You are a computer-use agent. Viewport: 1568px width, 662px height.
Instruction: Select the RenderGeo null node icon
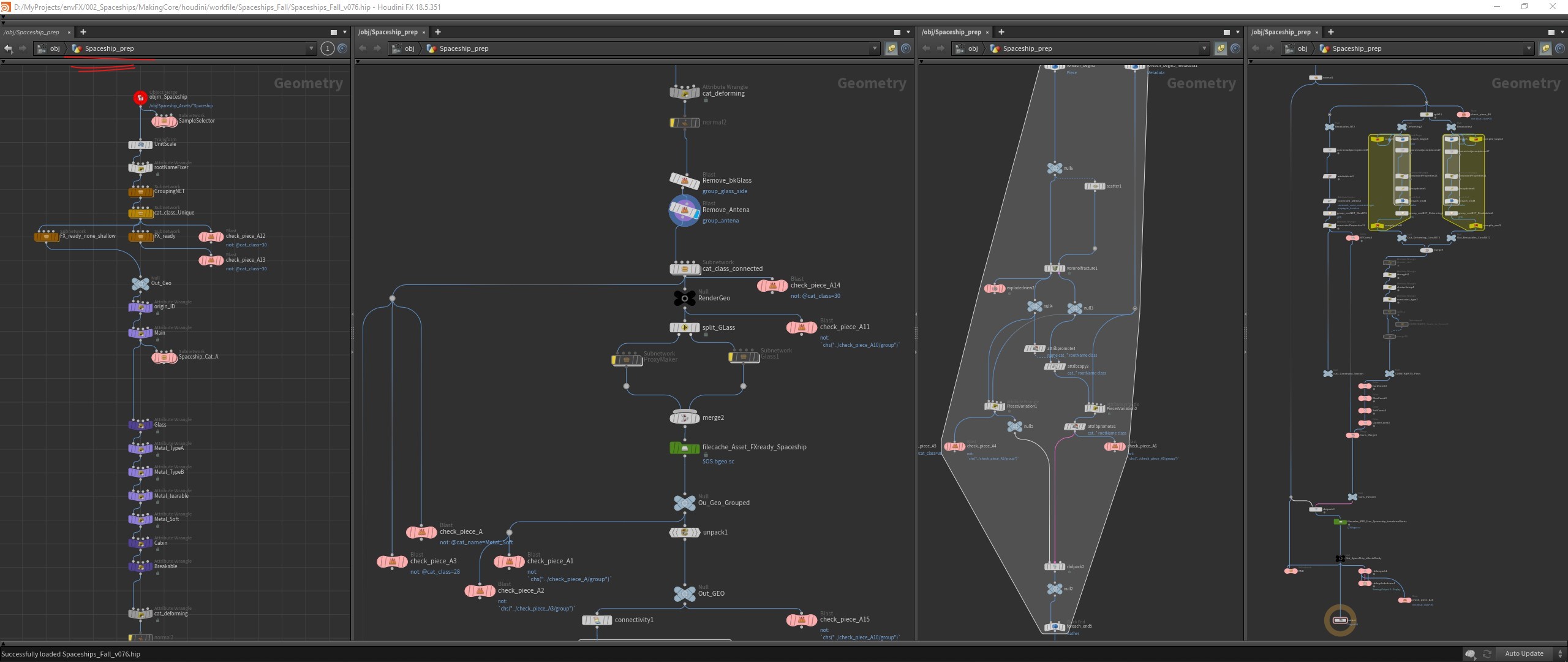(x=684, y=299)
